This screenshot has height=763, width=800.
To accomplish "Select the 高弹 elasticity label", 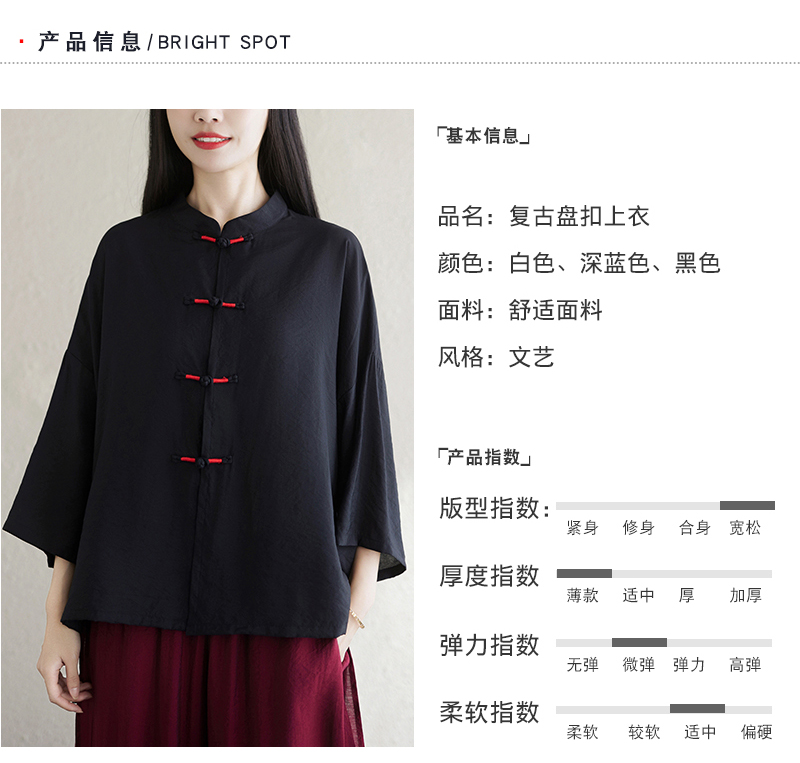I will (x=745, y=664).
